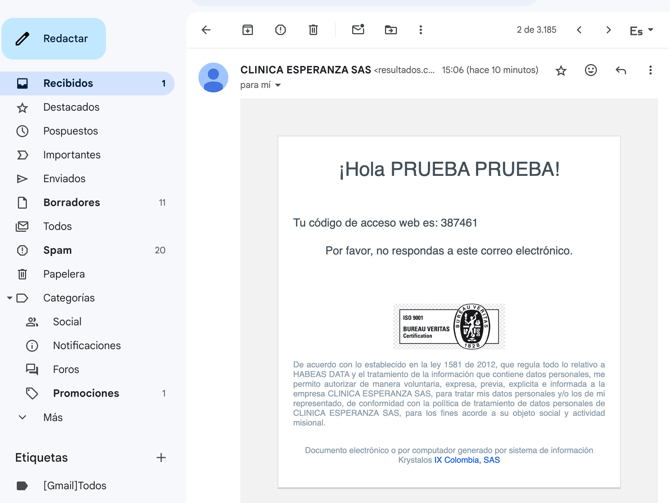Expand recipient details next to 'para mí'
This screenshot has height=503, width=670.
coord(278,86)
